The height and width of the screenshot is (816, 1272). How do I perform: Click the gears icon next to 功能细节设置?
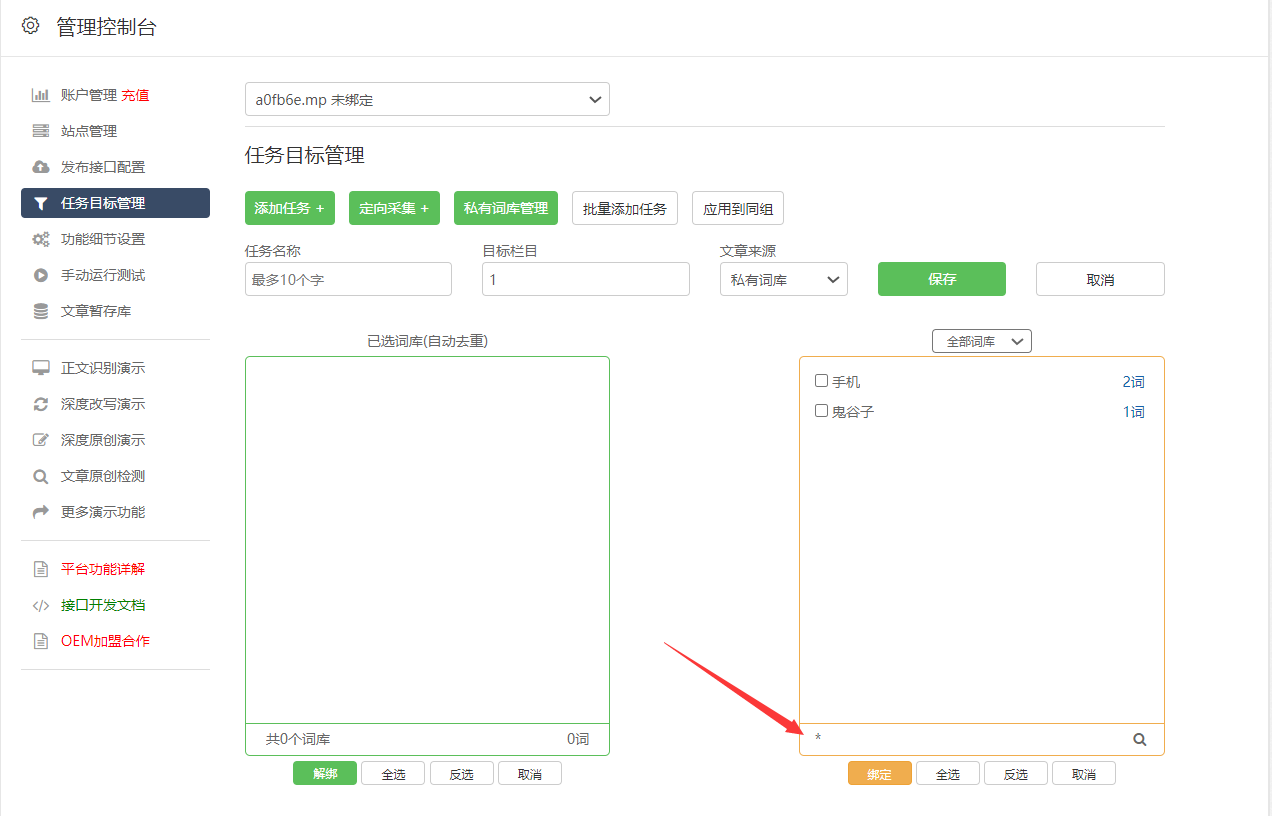point(41,239)
